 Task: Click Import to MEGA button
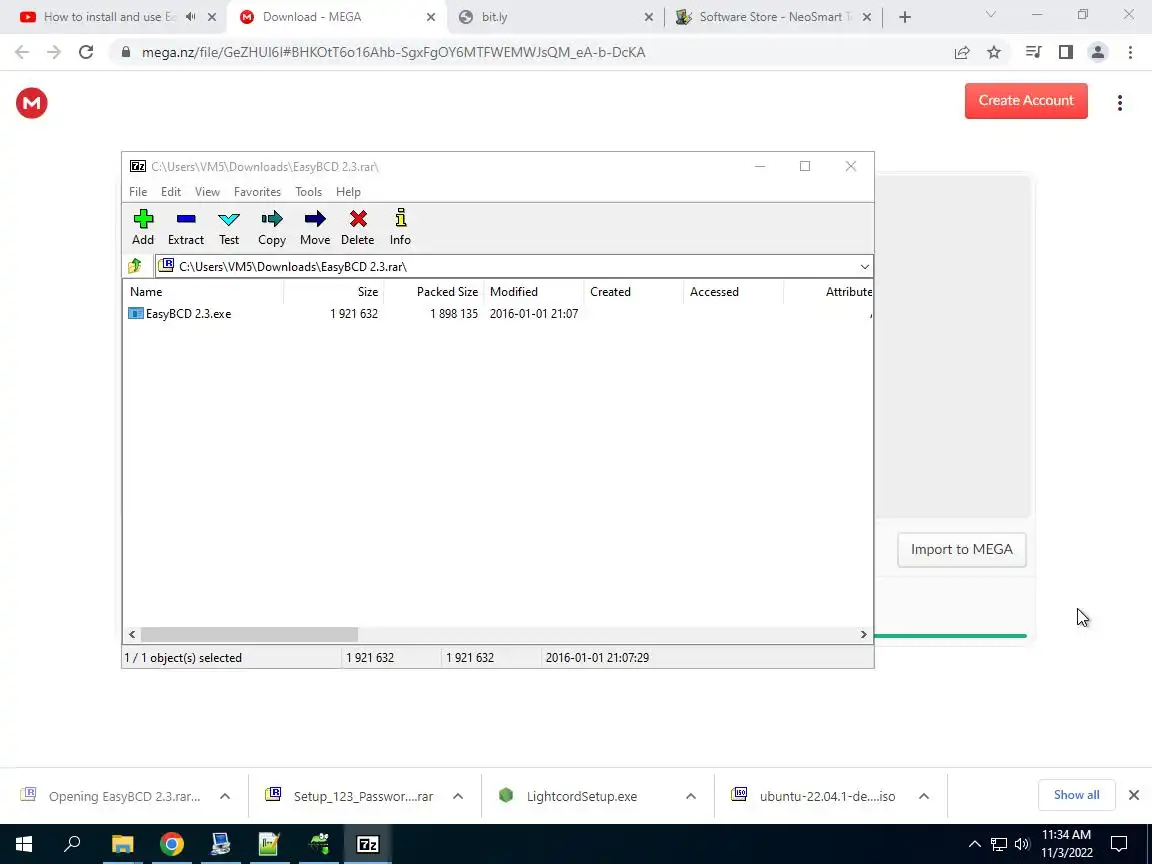[962, 550]
